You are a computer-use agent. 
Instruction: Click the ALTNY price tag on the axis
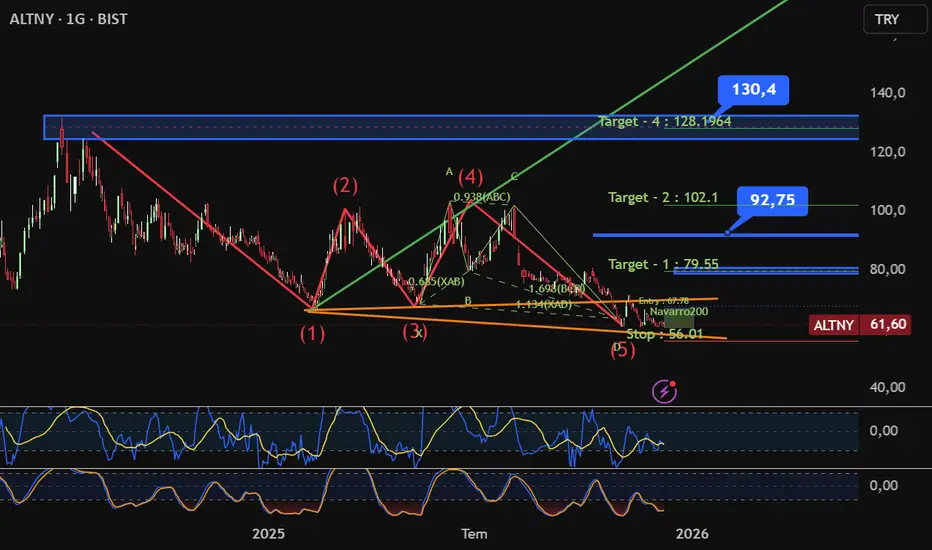click(833, 325)
